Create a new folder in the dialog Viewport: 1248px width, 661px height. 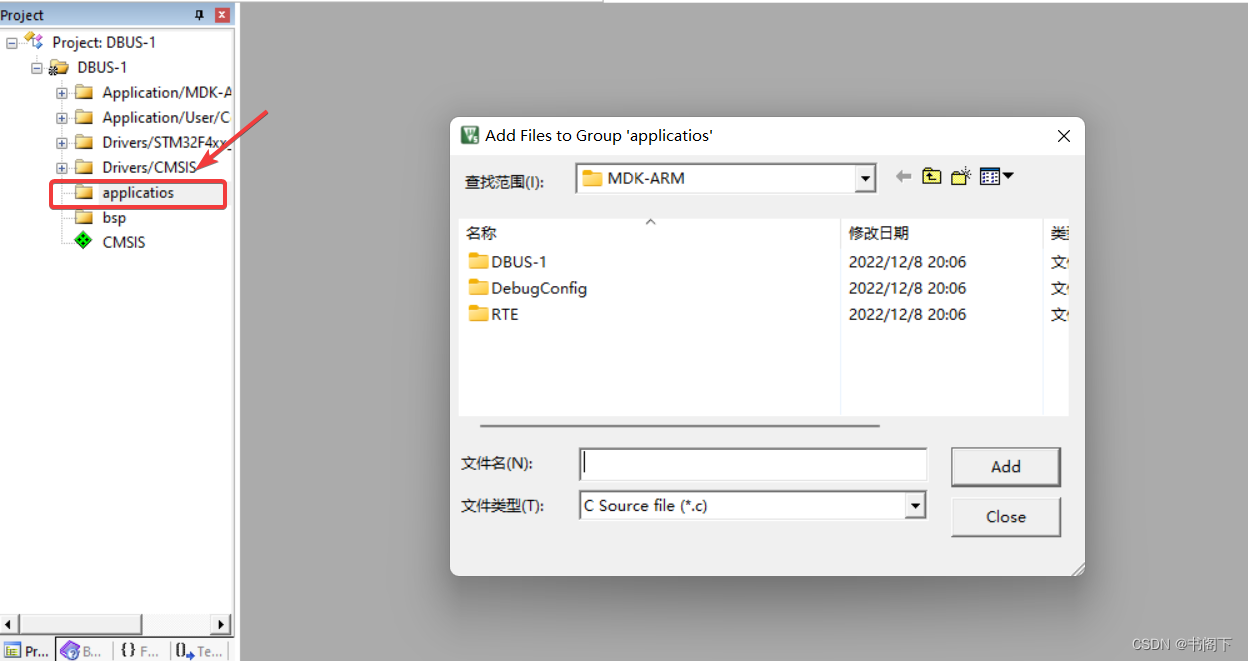[x=960, y=176]
